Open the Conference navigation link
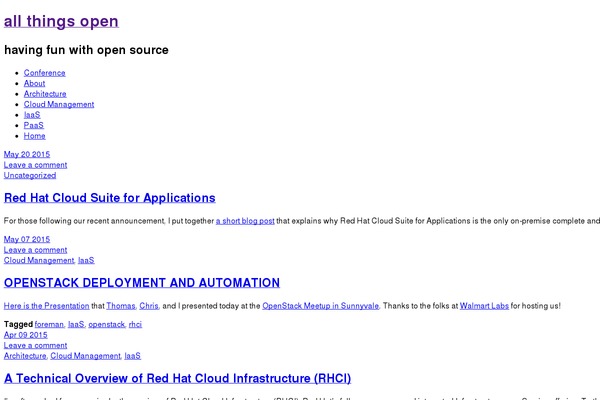Screen dimensions: 600x400 pyautogui.click(x=44, y=73)
